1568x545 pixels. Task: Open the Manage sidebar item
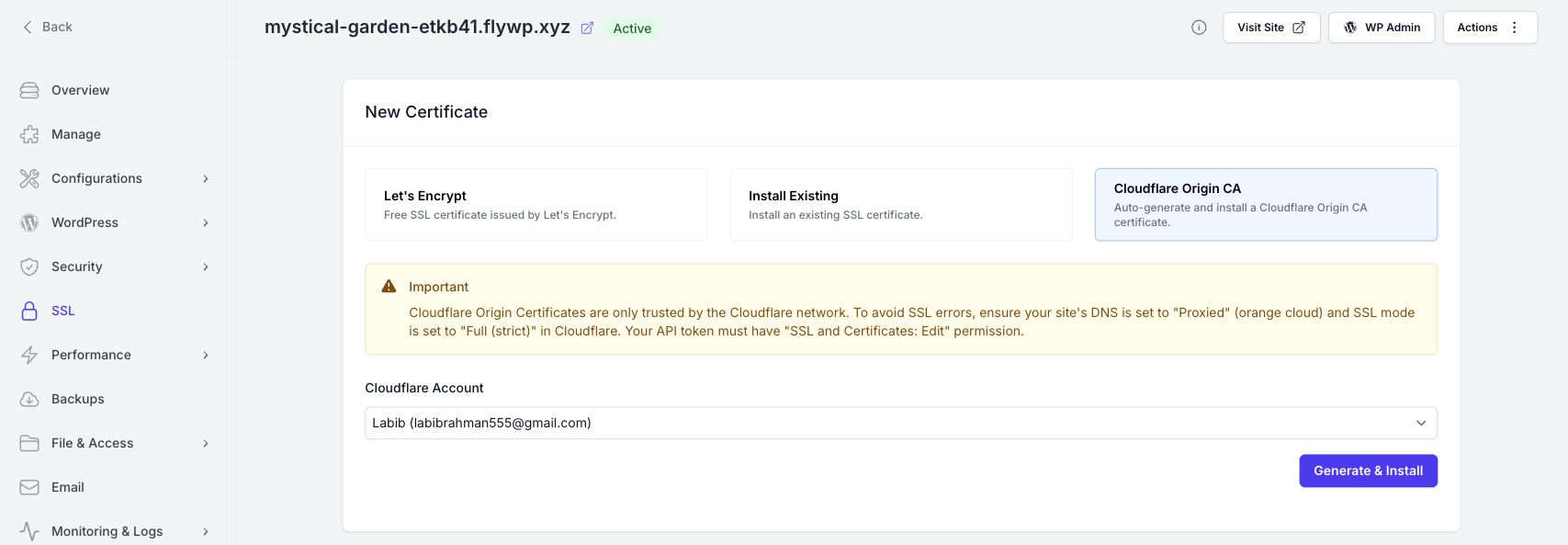coord(116,134)
